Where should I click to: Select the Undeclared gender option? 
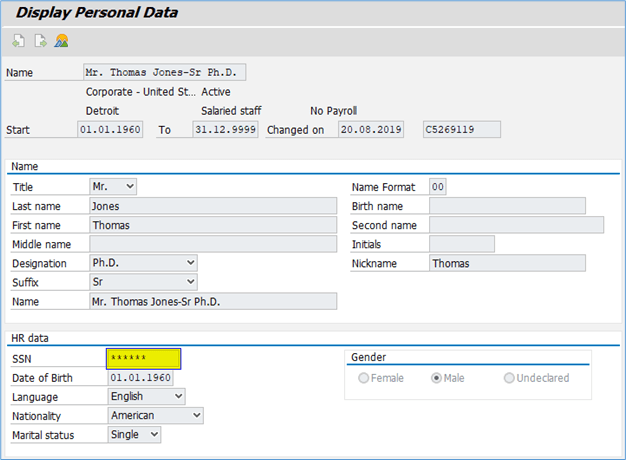click(509, 378)
